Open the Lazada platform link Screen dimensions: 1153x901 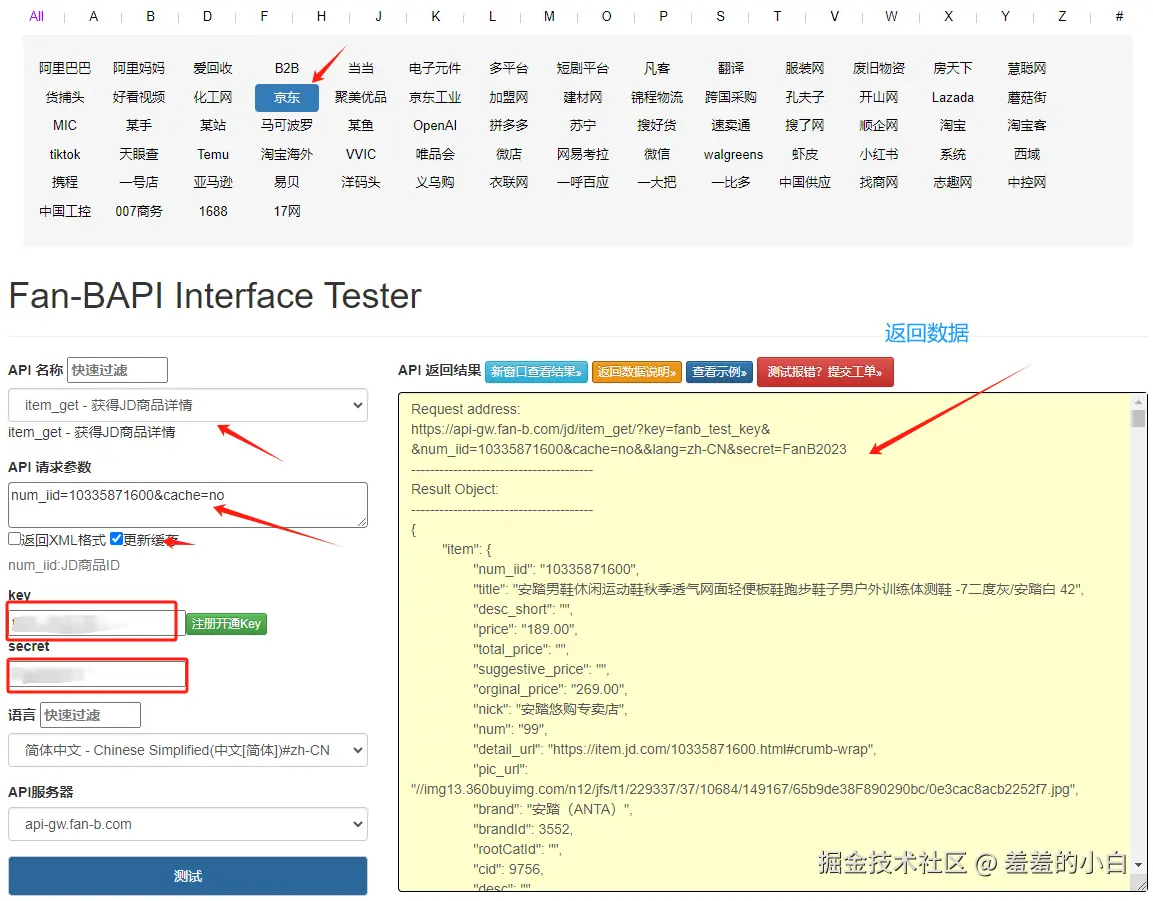952,97
